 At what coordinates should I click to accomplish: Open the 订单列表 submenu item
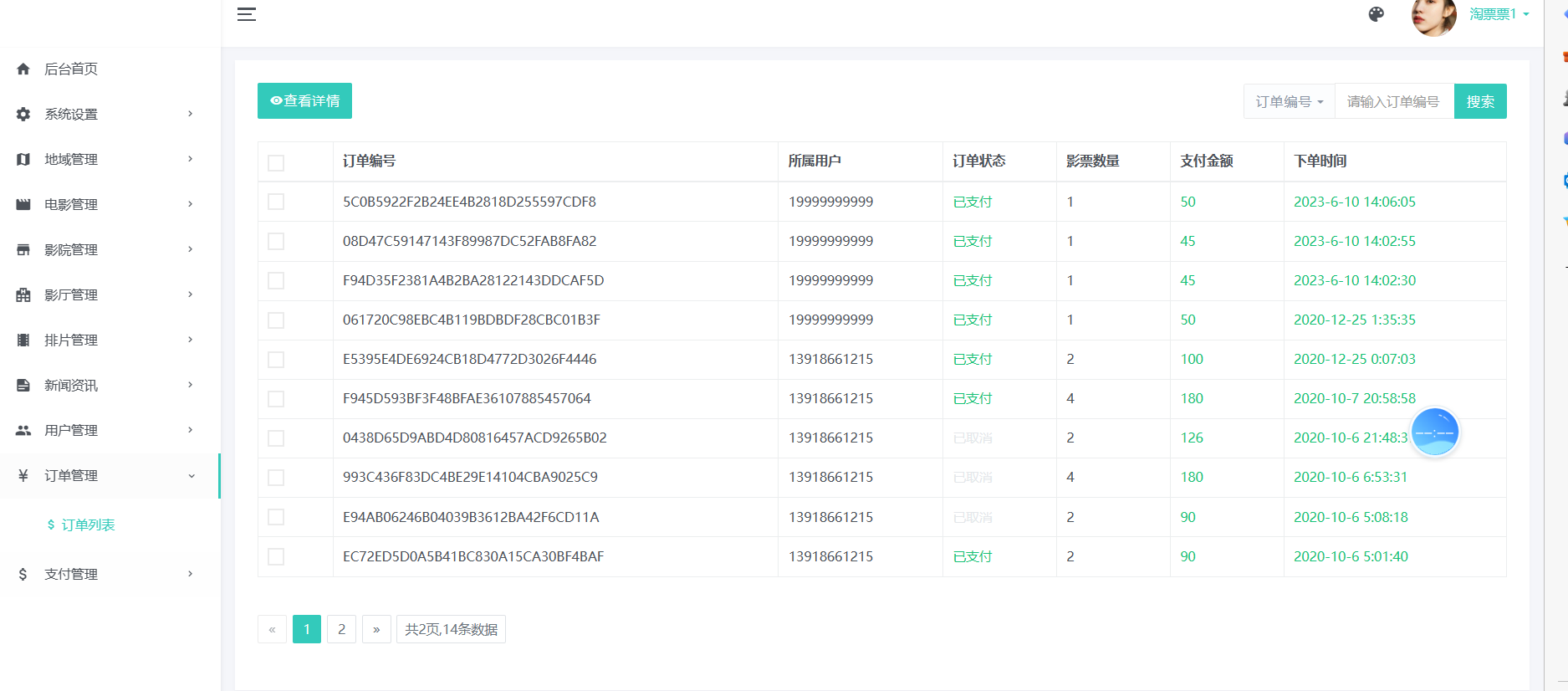(88, 525)
